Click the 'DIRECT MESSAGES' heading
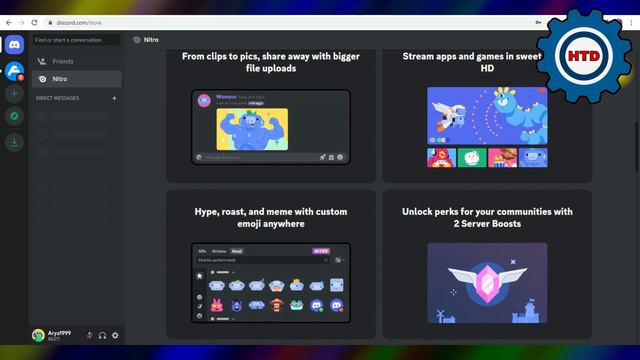This screenshot has height=360, width=640. point(58,98)
